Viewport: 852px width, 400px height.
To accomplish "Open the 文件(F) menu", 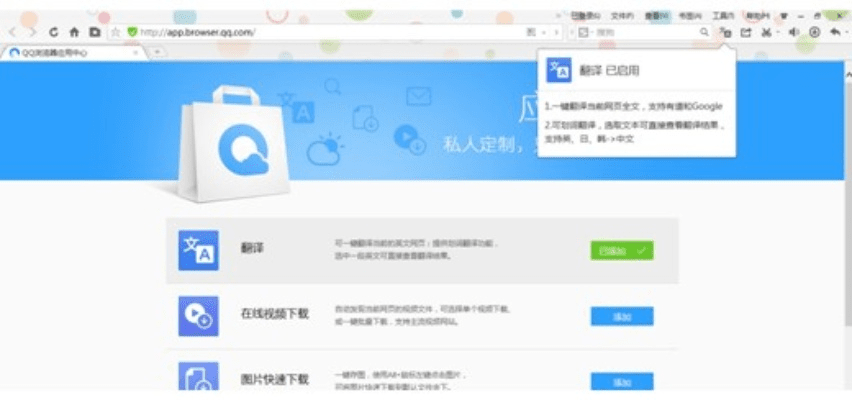I will 622,16.
